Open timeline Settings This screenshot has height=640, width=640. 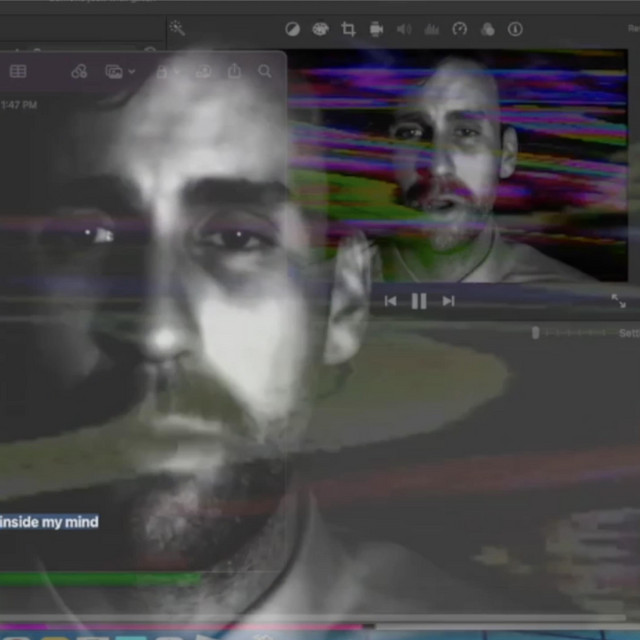tap(629, 333)
